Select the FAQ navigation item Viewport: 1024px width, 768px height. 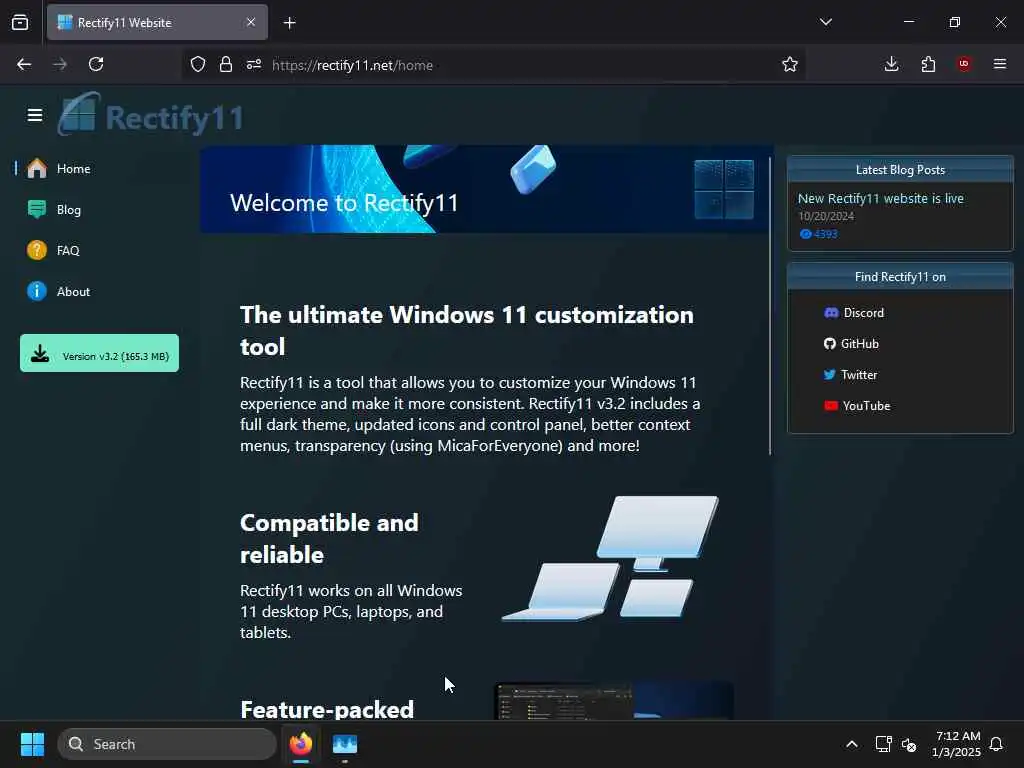point(98,250)
